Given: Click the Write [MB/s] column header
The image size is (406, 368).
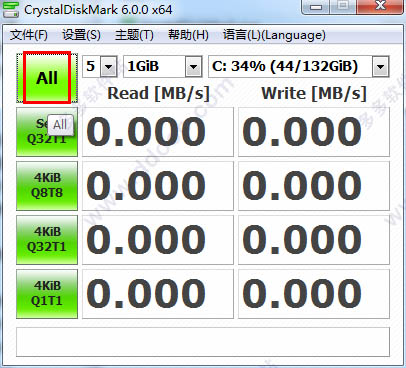Looking at the screenshot, I should (x=314, y=93).
